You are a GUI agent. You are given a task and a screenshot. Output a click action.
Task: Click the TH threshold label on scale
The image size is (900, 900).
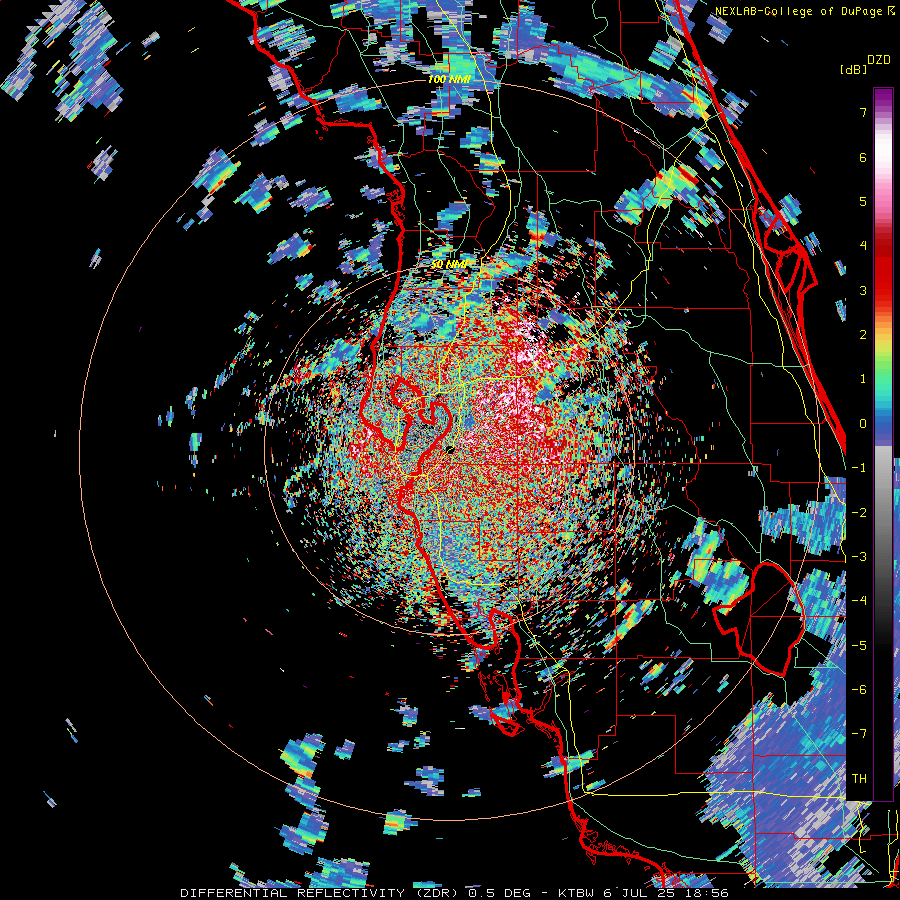pos(859,779)
